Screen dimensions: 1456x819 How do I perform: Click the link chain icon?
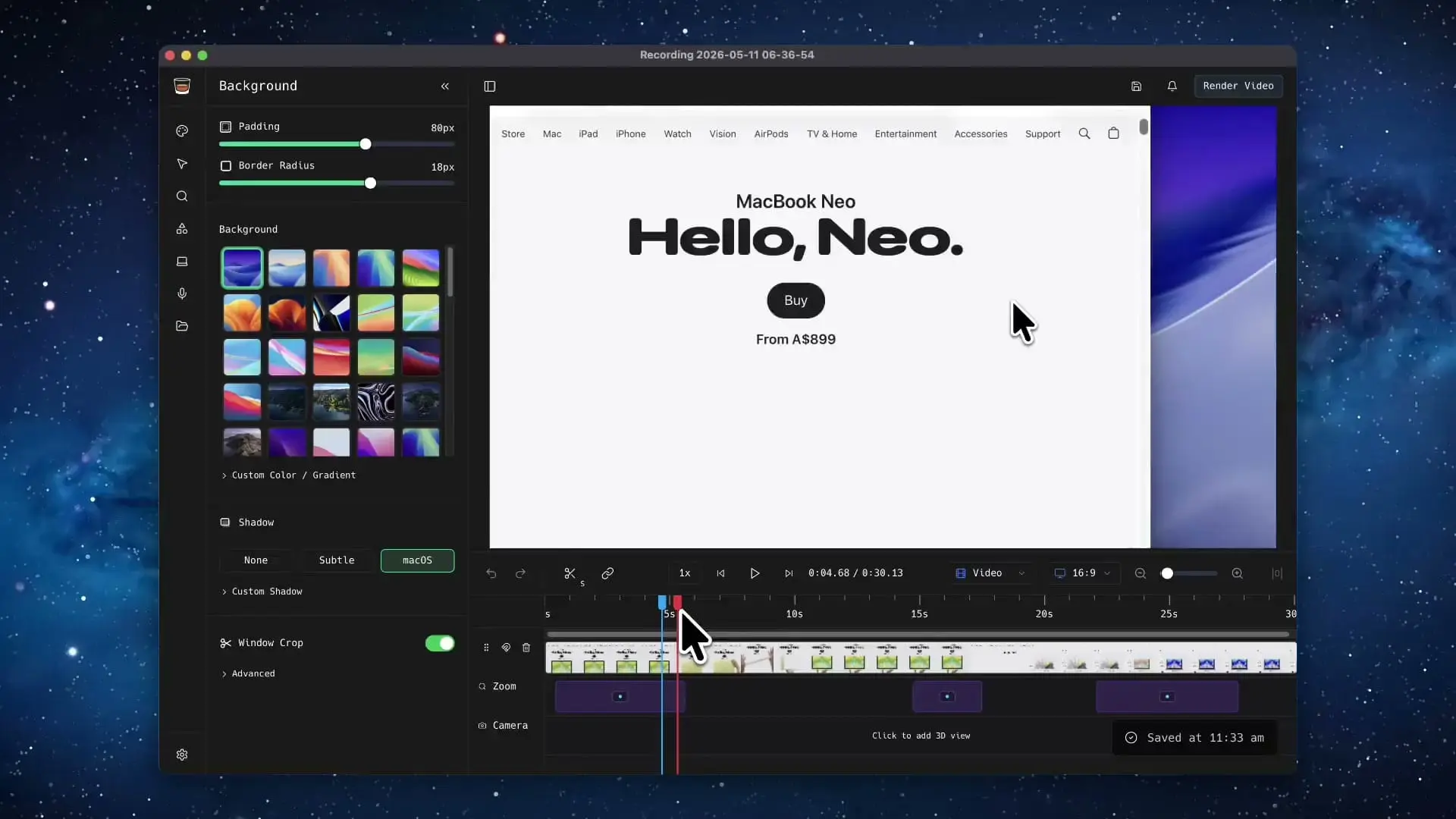[x=607, y=573]
